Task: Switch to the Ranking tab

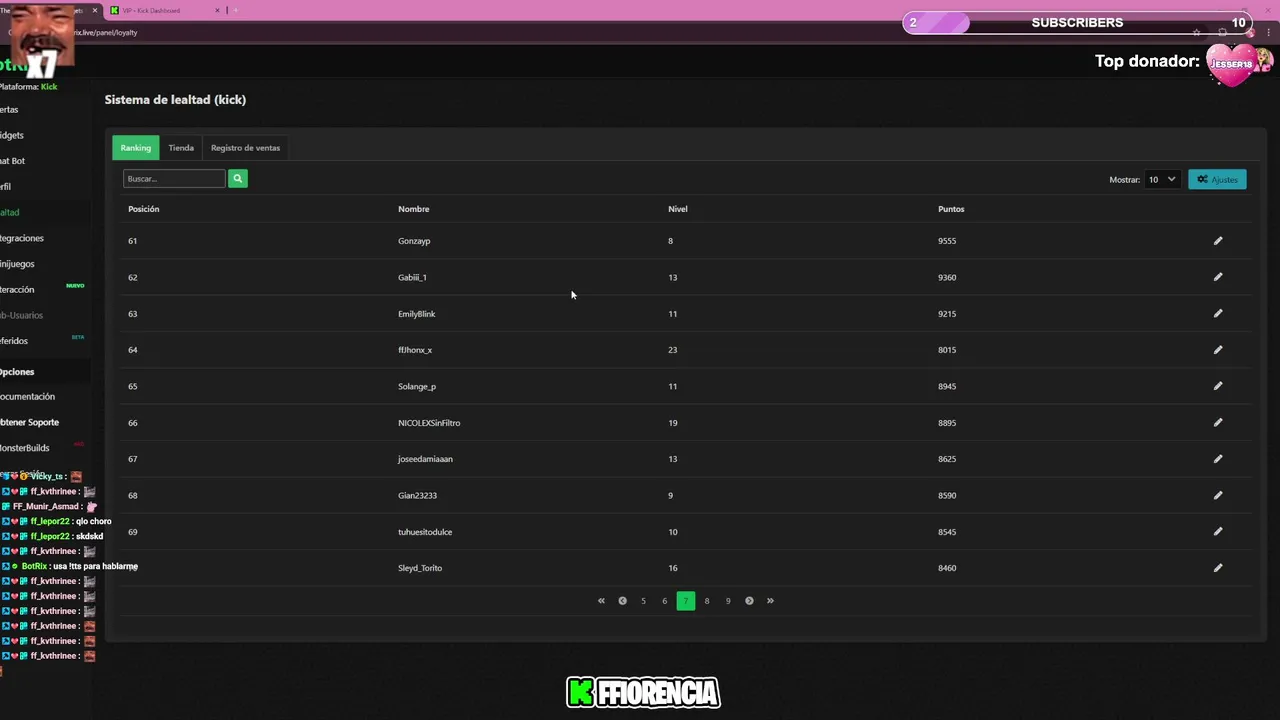Action: (136, 148)
